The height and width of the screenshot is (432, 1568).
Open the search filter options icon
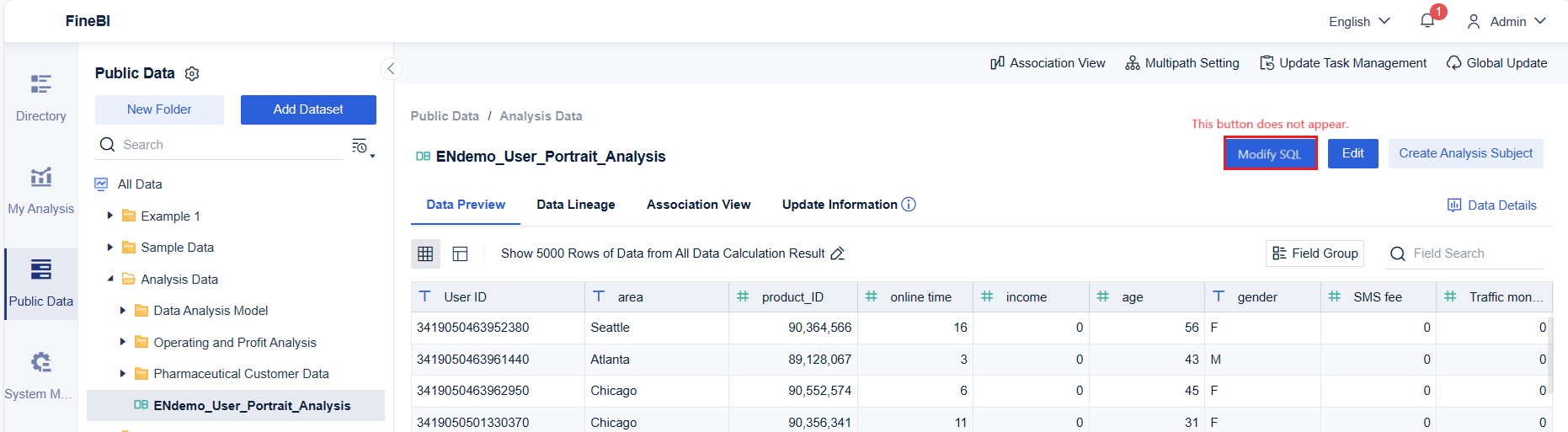tap(361, 147)
